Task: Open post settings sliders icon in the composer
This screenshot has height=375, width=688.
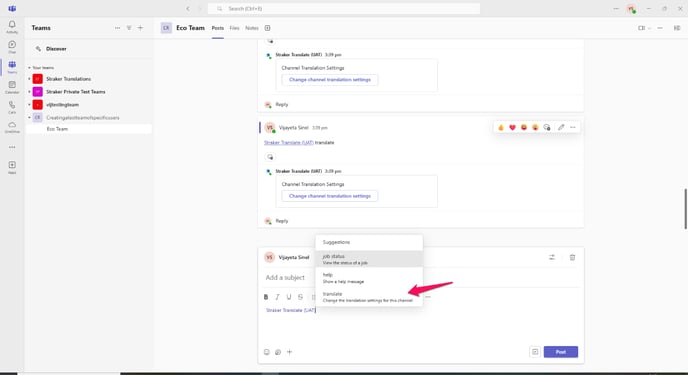Action: (552, 257)
